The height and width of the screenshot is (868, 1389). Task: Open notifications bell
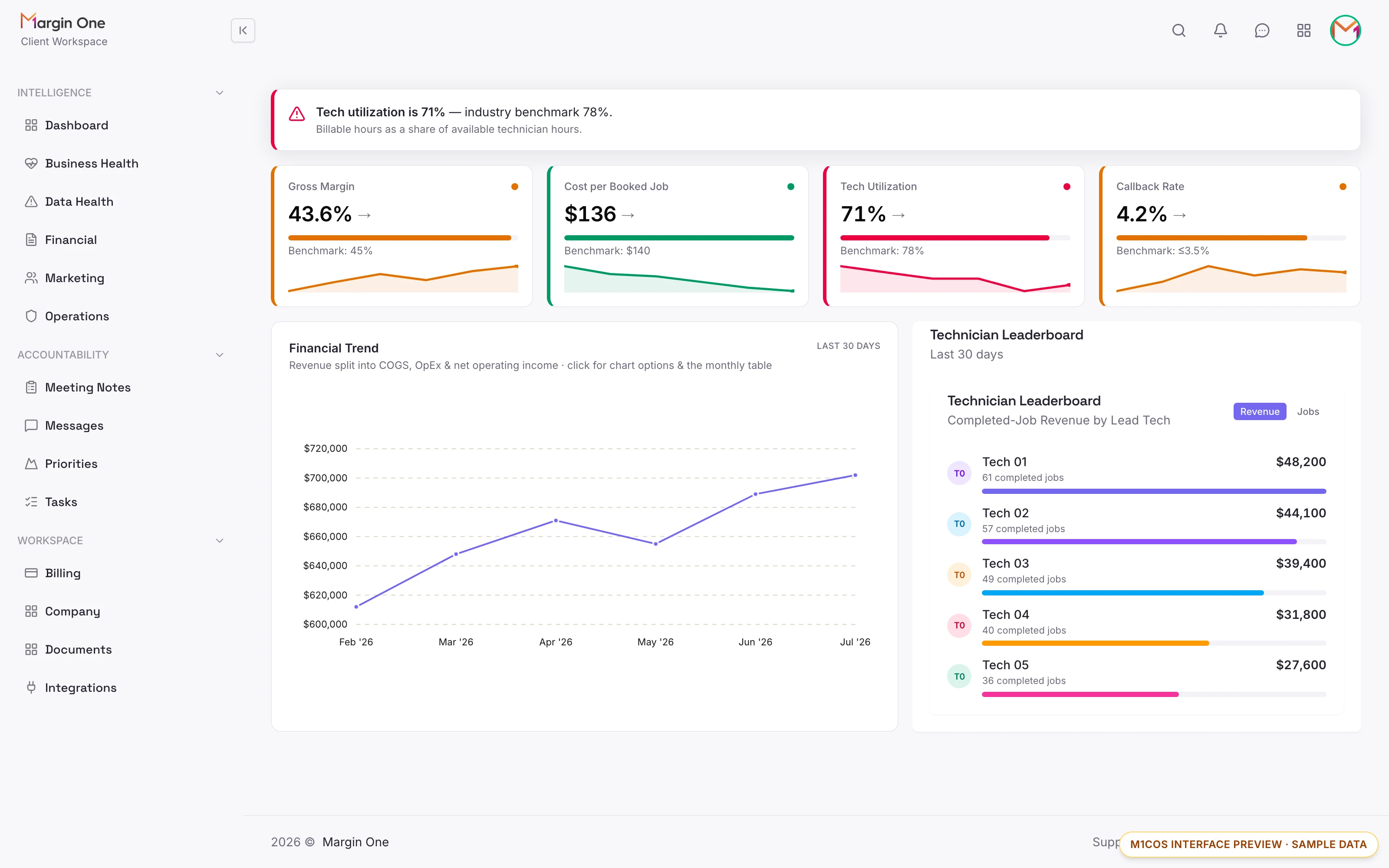(1220, 30)
